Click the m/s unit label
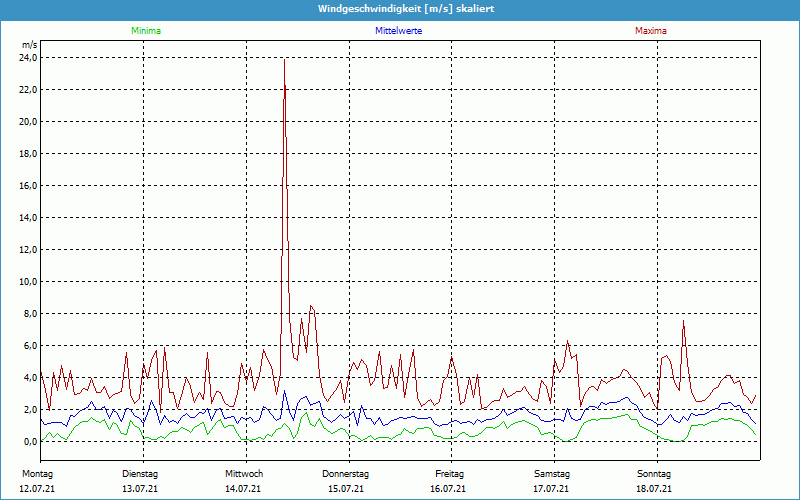Screen dimensions: 800x500 (x=30, y=45)
